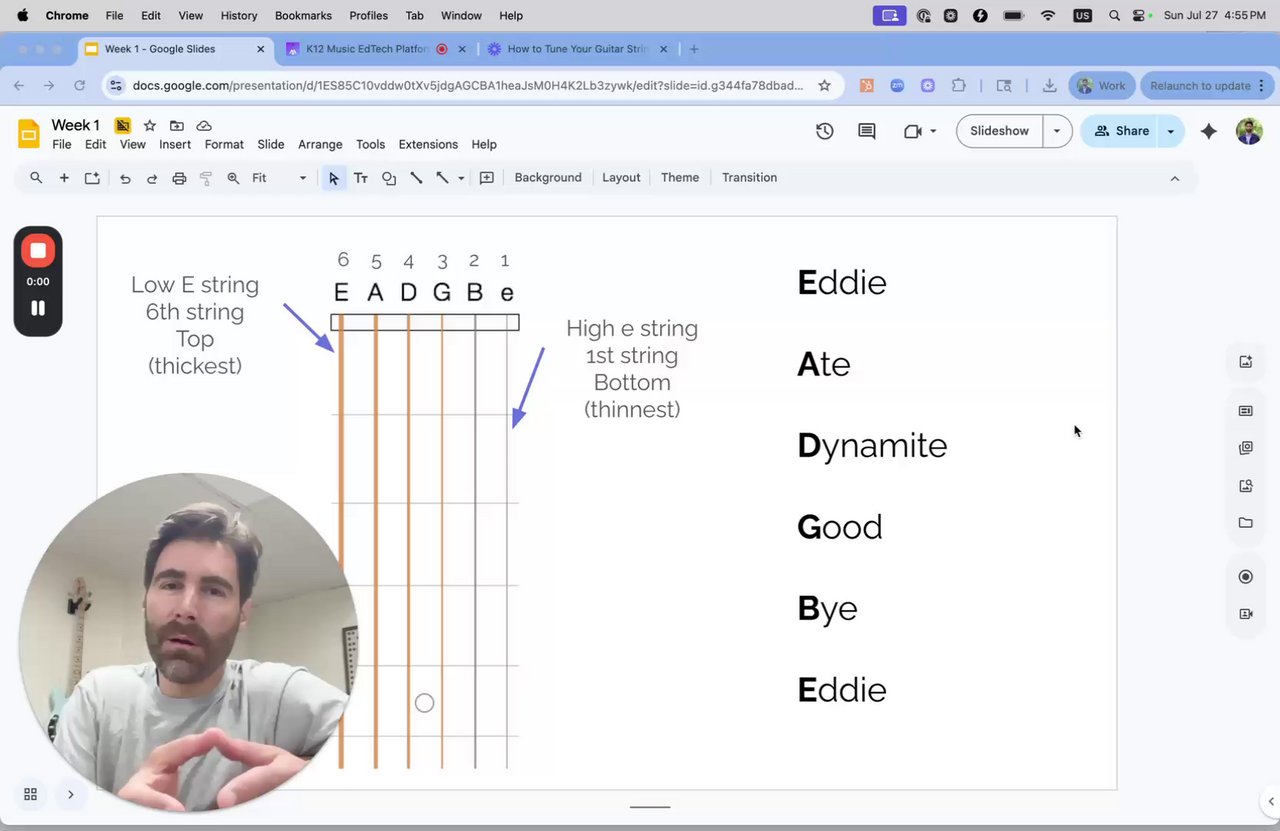This screenshot has height=831, width=1280.
Task: Open the Slide menu
Action: click(x=271, y=145)
